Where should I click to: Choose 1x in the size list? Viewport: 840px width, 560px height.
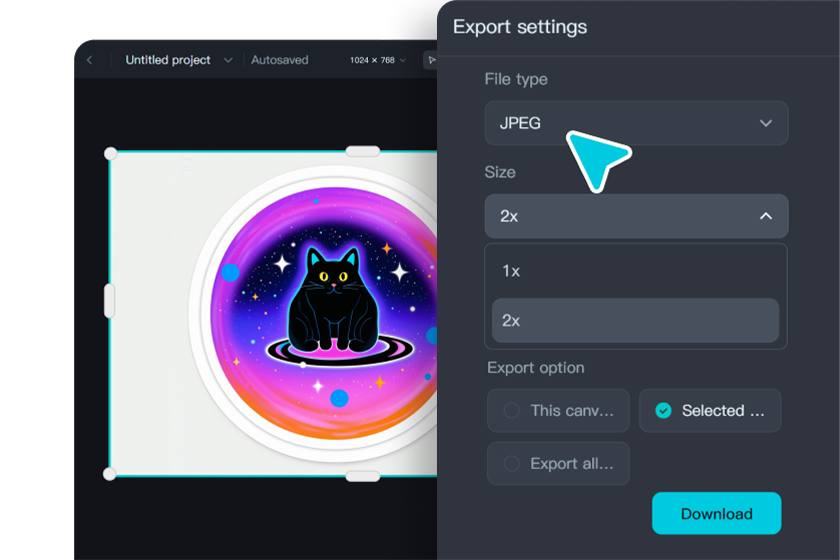635,271
